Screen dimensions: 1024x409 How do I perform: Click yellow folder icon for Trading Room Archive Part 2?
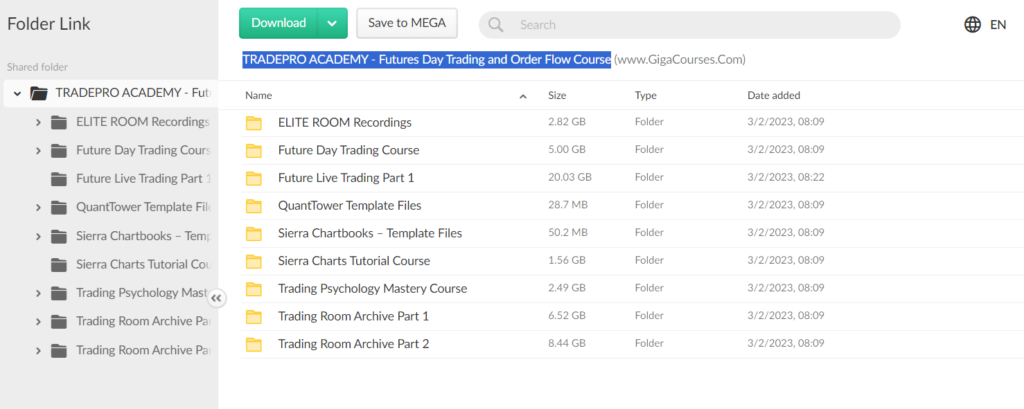coord(253,344)
